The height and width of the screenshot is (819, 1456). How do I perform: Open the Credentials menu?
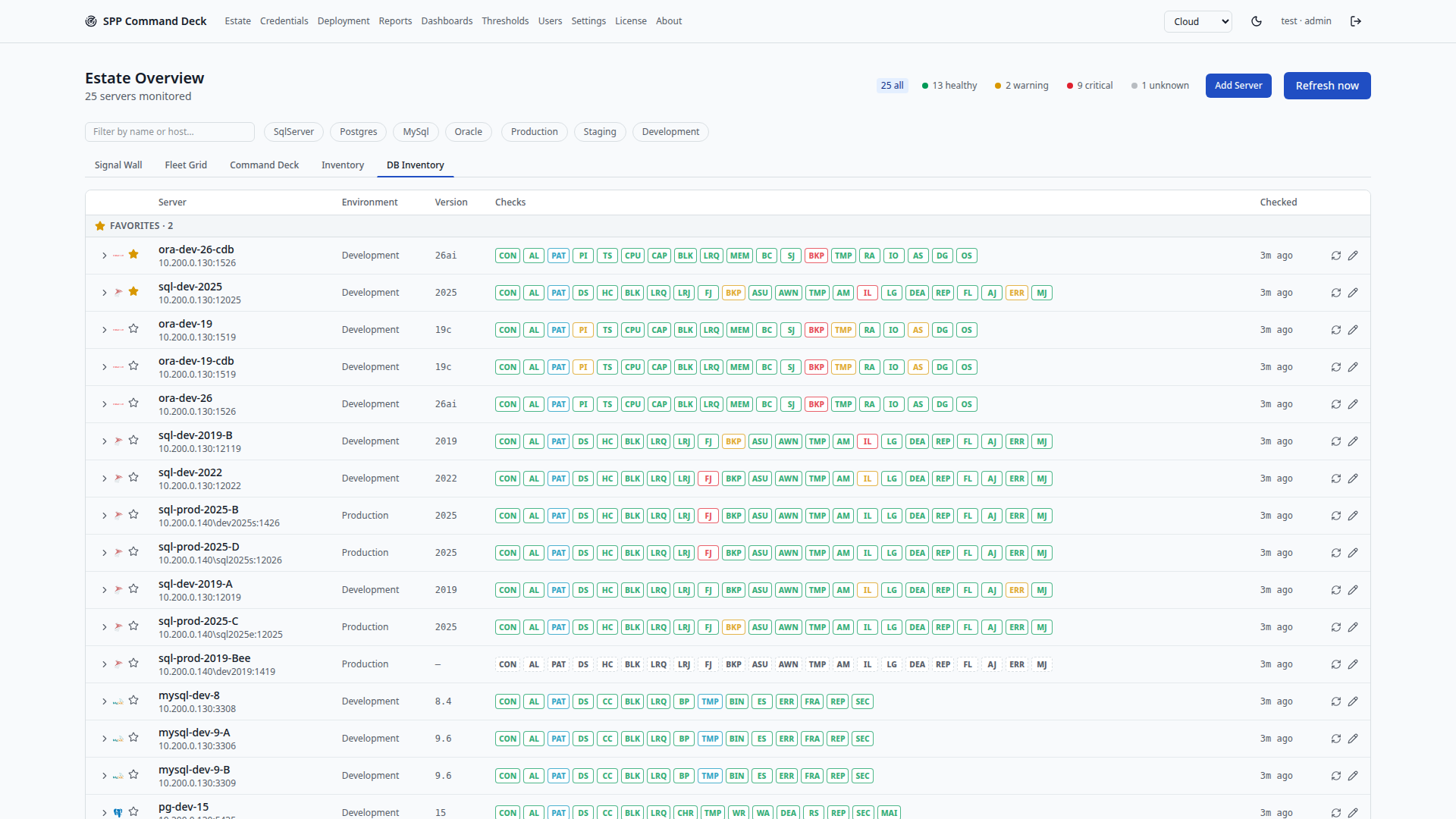point(284,21)
